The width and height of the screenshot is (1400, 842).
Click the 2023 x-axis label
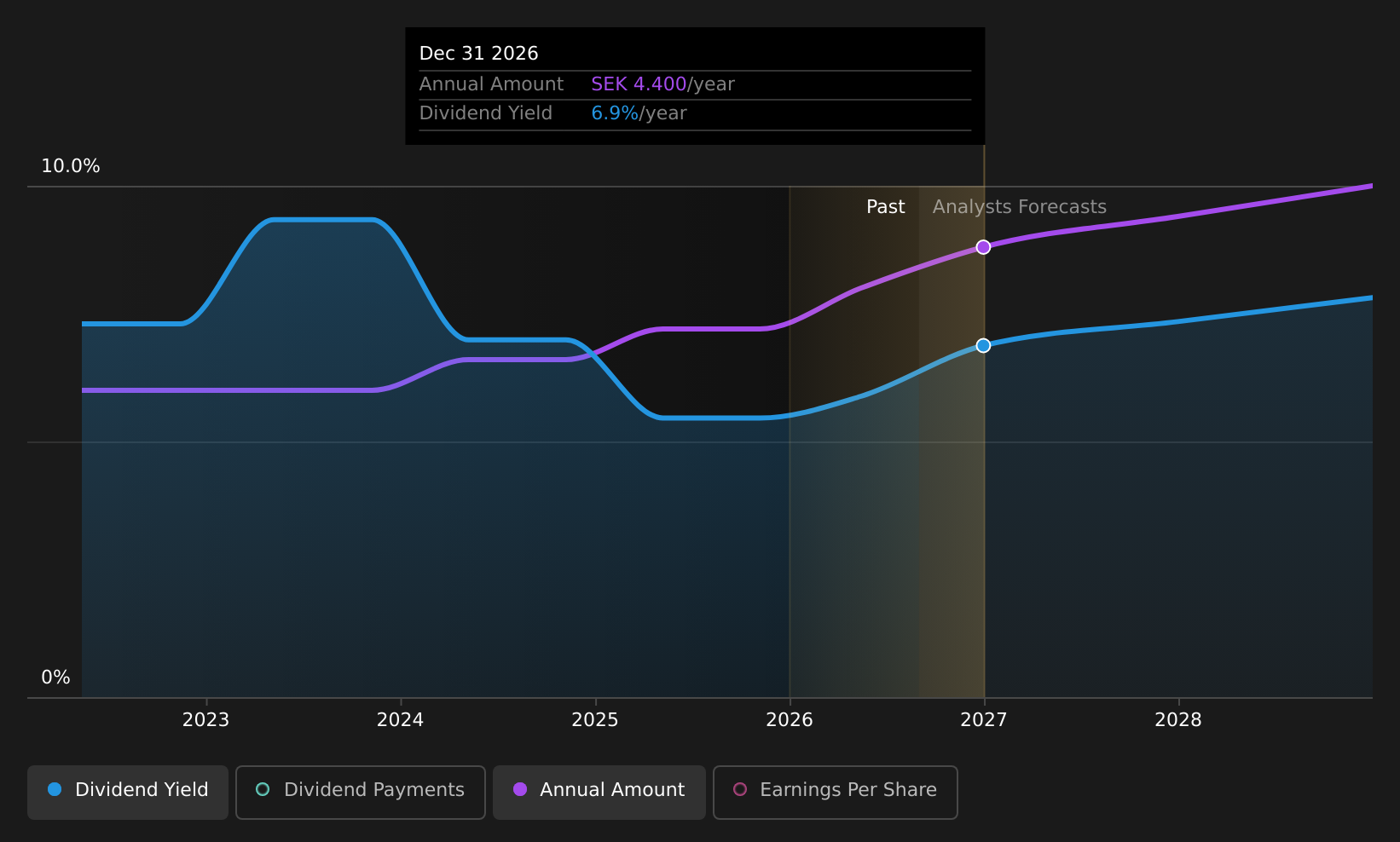coord(206,720)
